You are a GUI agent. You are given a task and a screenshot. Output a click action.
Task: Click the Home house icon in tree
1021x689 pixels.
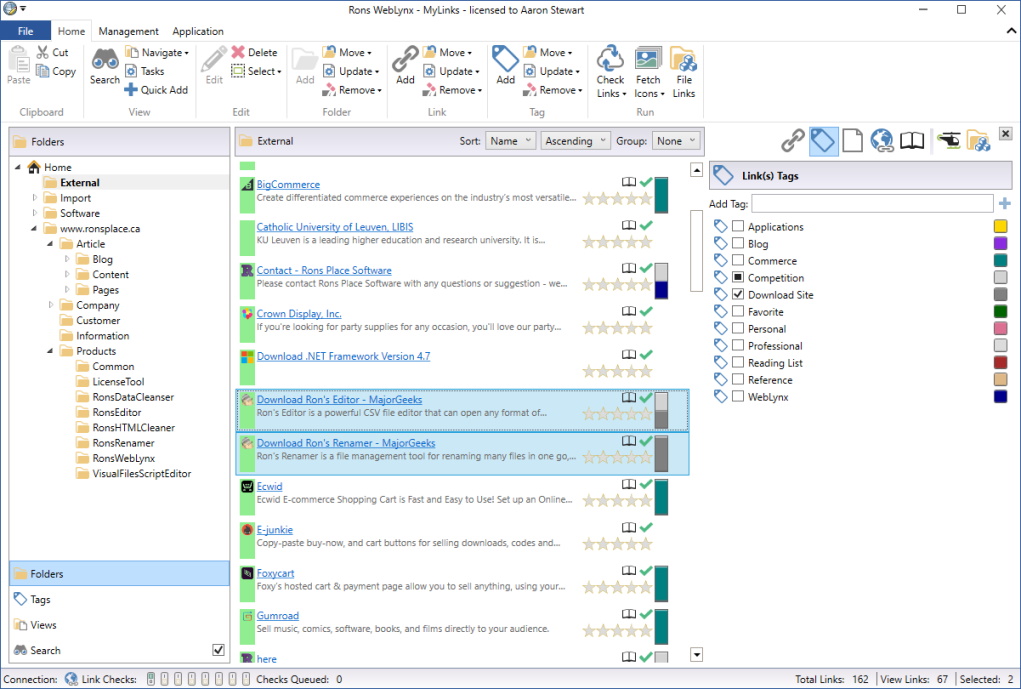(34, 167)
